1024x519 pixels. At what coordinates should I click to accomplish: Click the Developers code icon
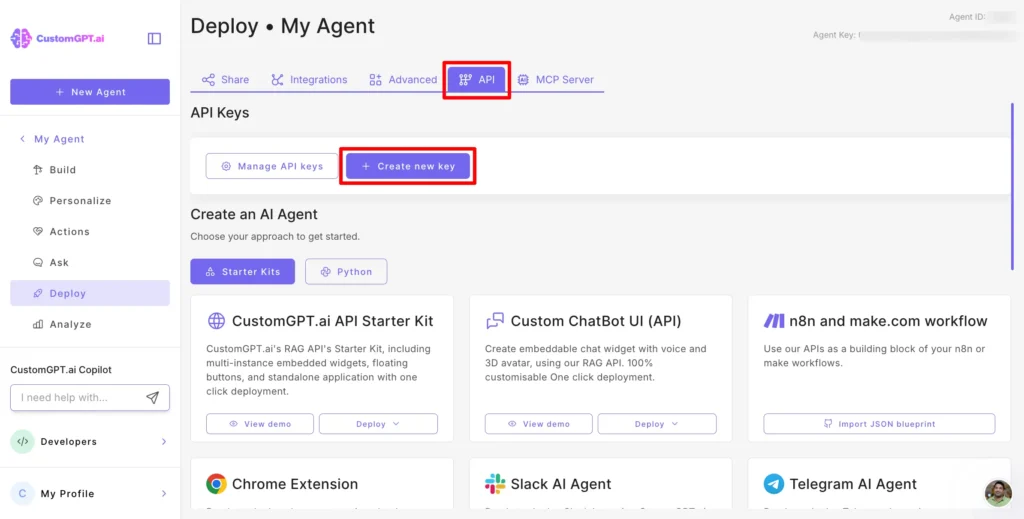(22, 442)
